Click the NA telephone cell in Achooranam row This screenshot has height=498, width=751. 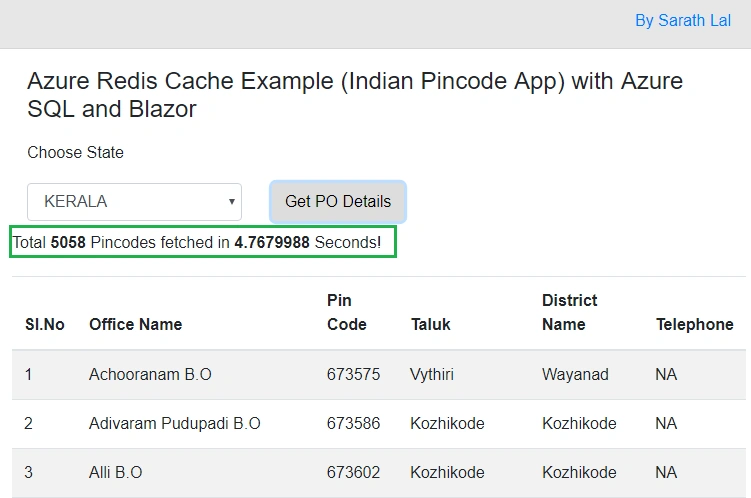(666, 374)
